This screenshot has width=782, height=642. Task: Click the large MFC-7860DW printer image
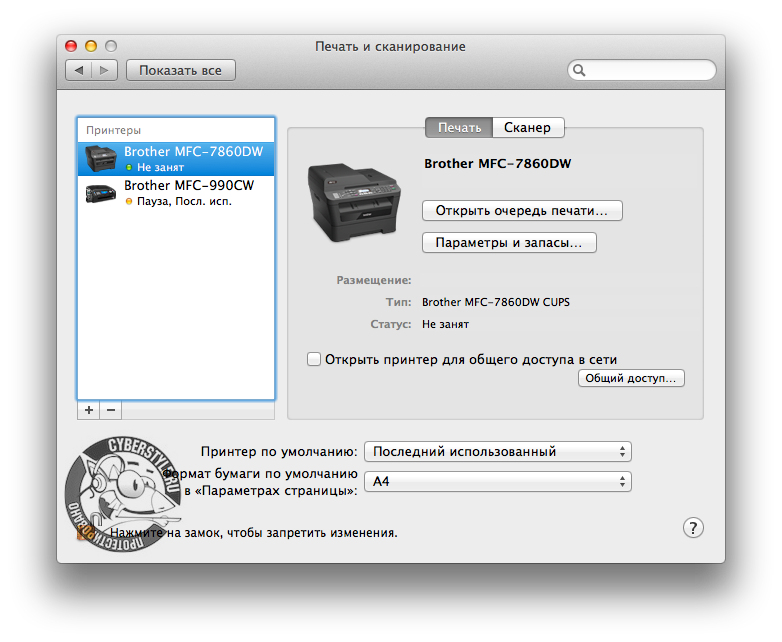click(354, 202)
